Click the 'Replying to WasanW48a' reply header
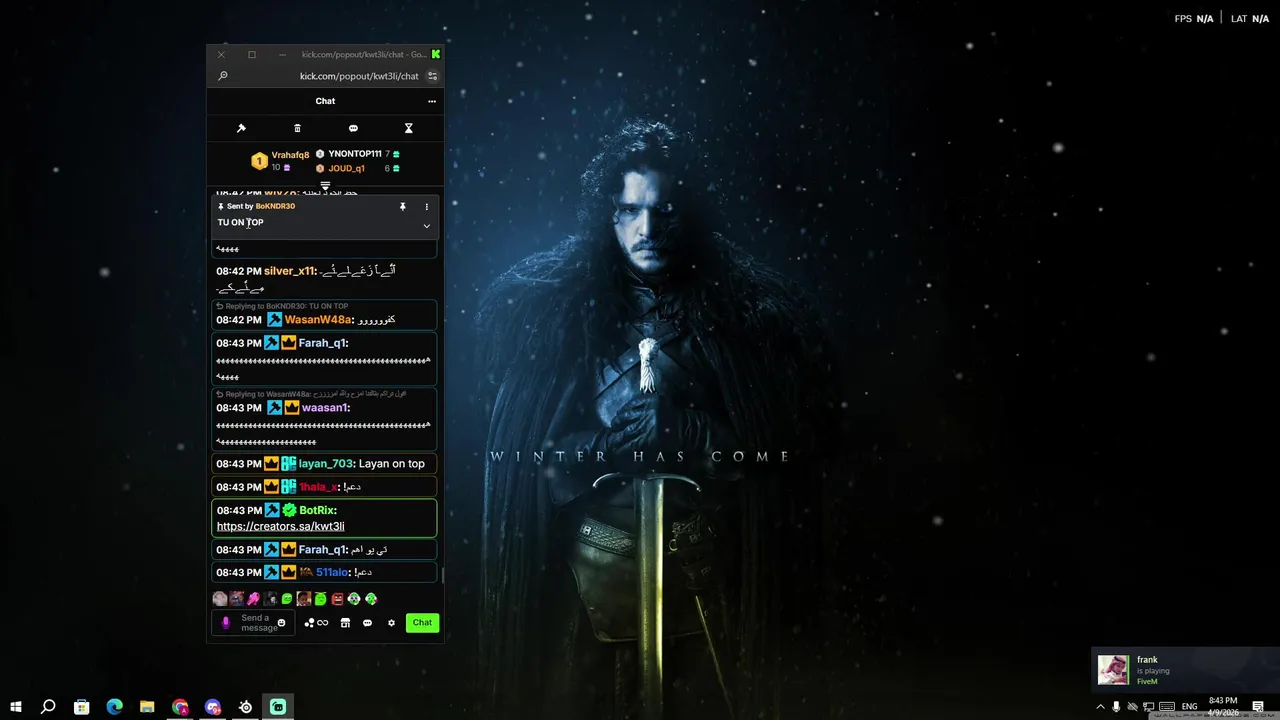 click(x=311, y=394)
